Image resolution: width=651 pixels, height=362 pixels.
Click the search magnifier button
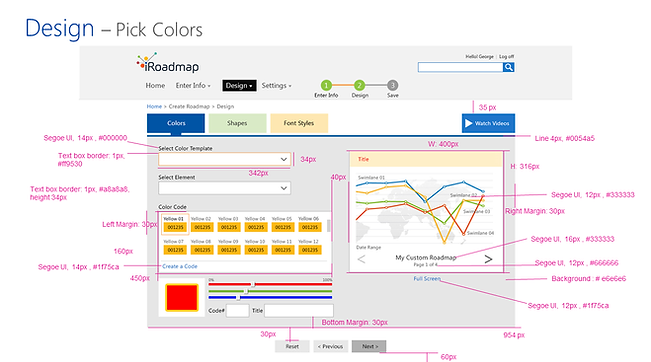(x=509, y=67)
